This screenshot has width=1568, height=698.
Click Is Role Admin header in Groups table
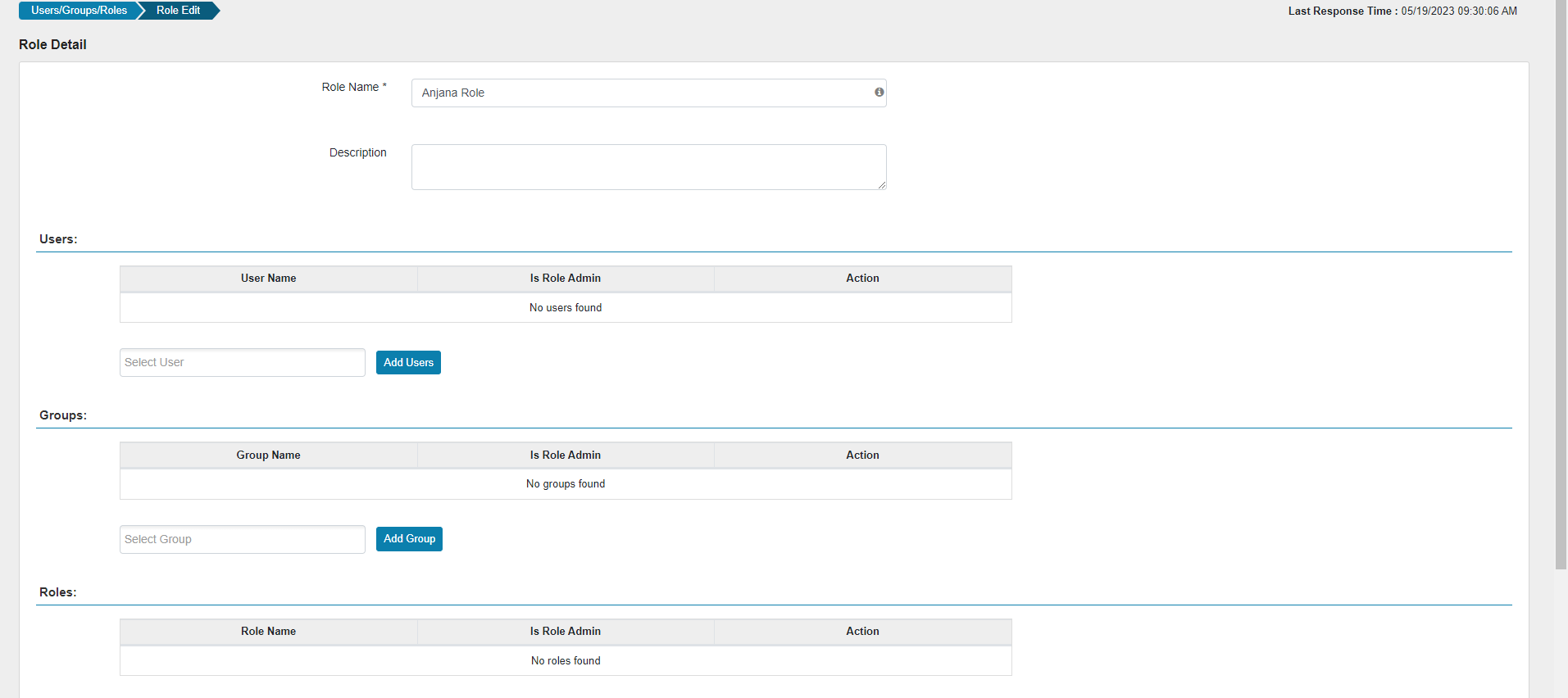(565, 456)
